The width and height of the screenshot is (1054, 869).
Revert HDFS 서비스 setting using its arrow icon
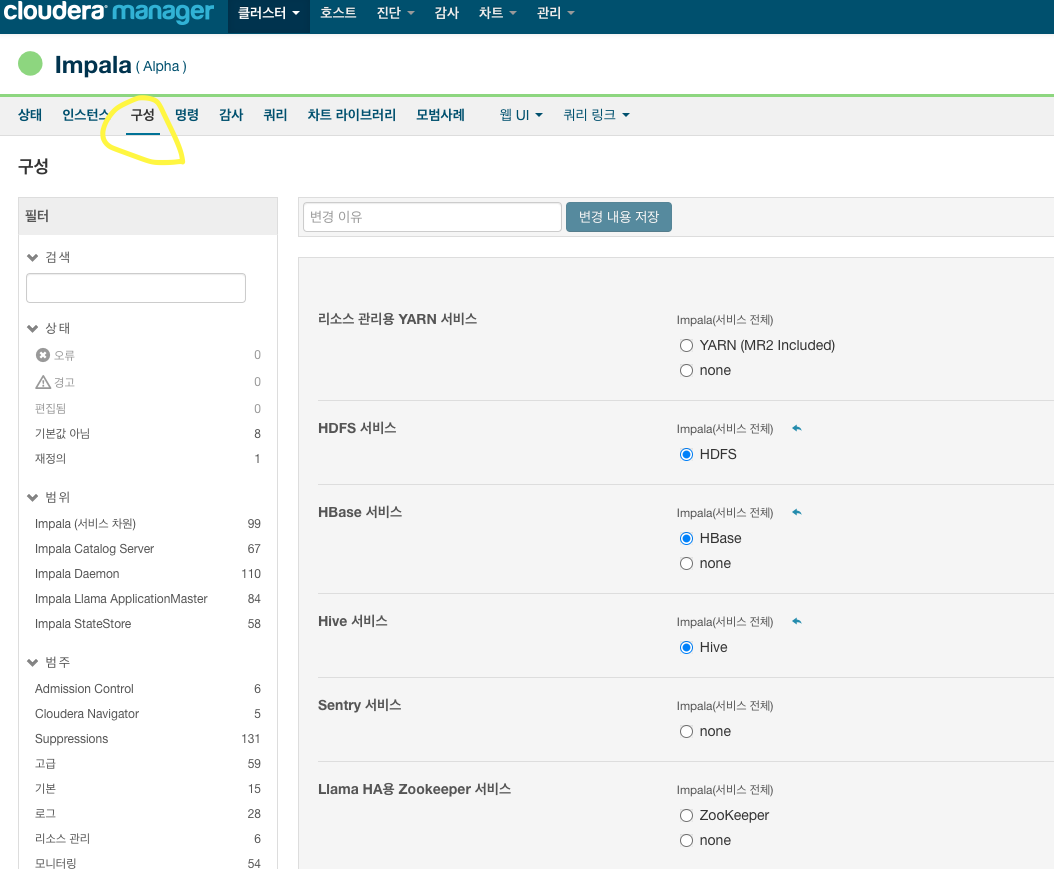click(797, 428)
